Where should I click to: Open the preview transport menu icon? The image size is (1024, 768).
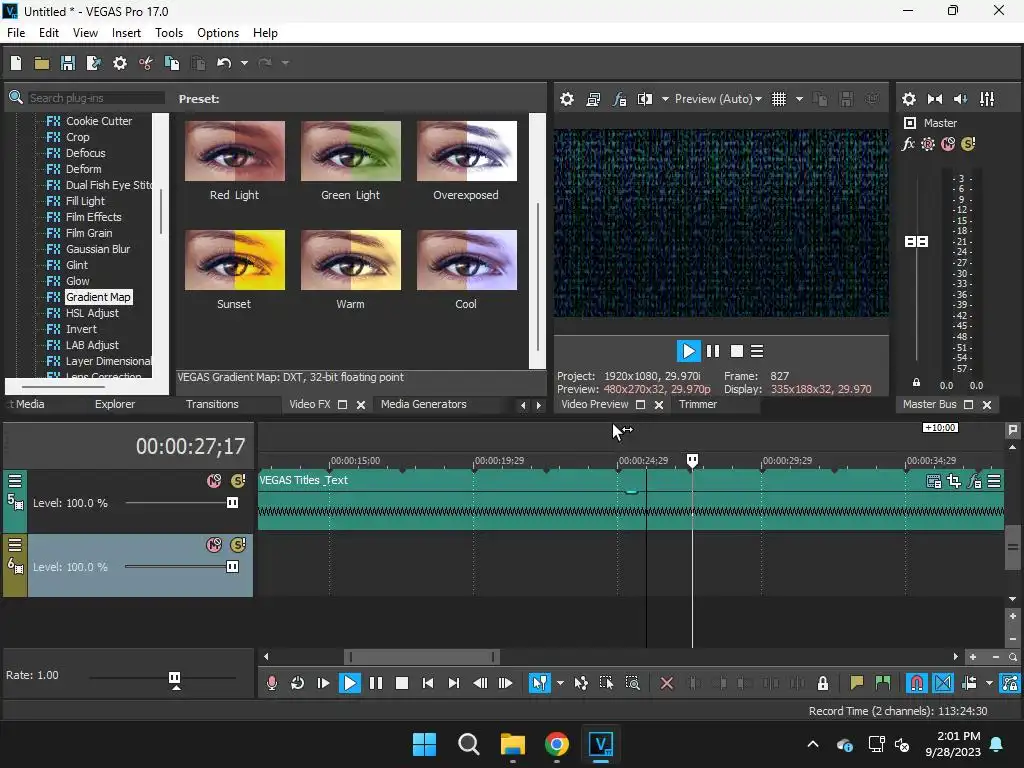(x=757, y=351)
